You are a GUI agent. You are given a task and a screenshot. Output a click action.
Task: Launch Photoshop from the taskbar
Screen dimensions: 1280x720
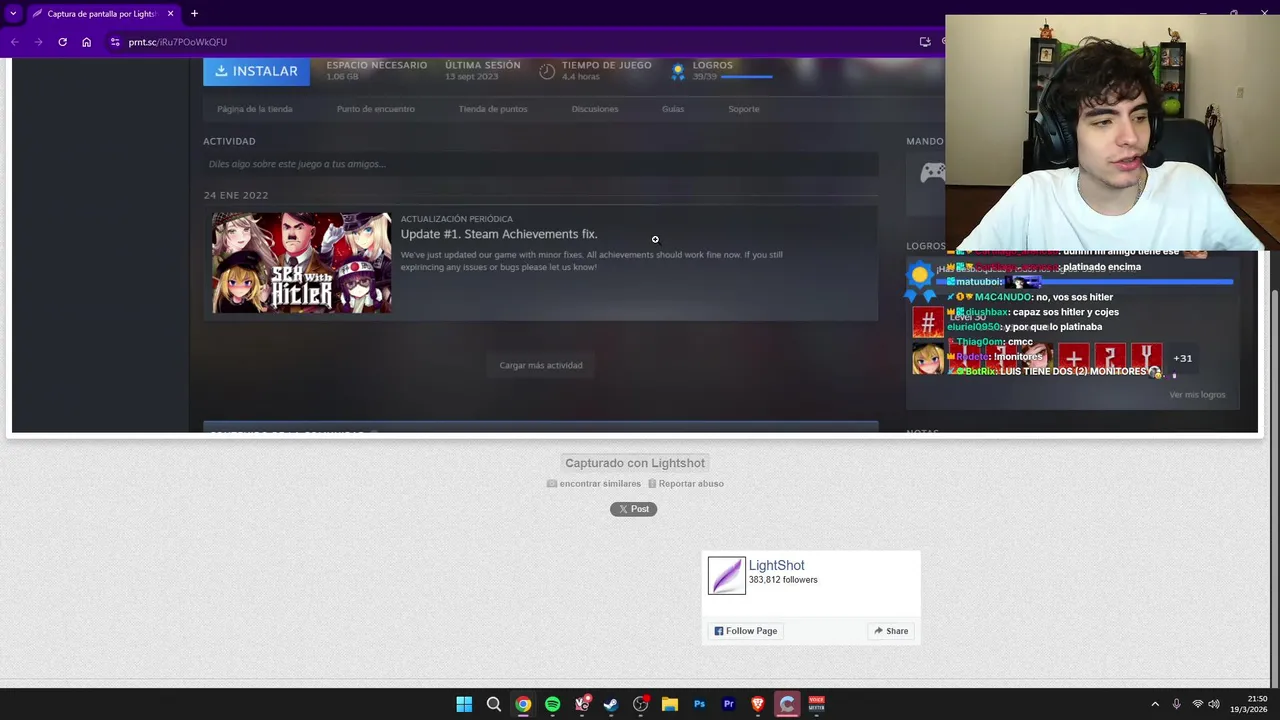699,704
